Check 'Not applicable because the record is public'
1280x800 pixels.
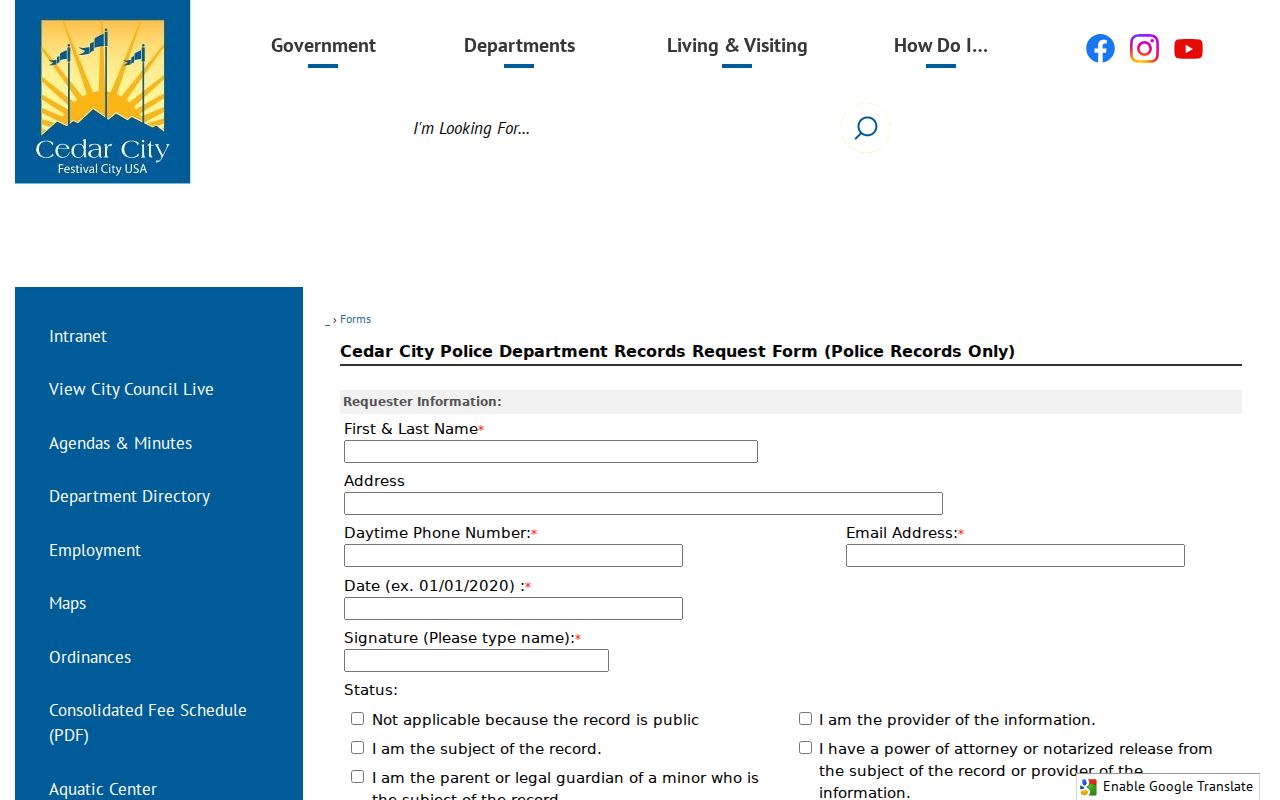pos(357,718)
